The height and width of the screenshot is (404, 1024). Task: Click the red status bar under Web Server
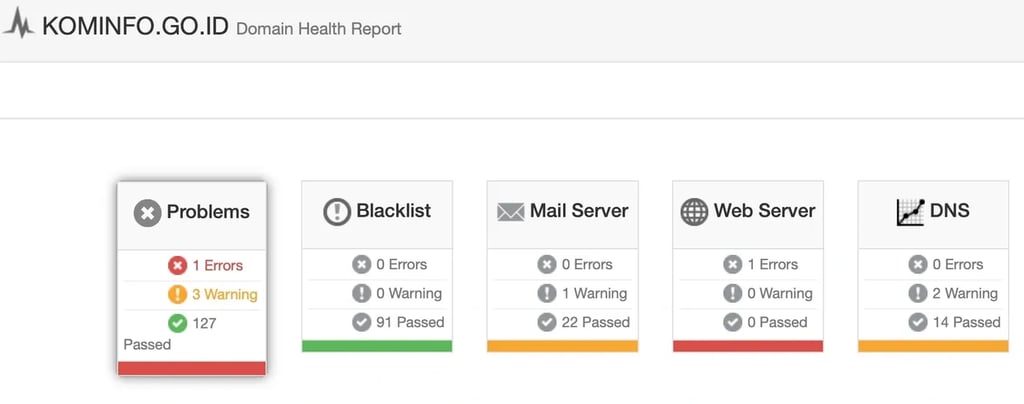[748, 346]
